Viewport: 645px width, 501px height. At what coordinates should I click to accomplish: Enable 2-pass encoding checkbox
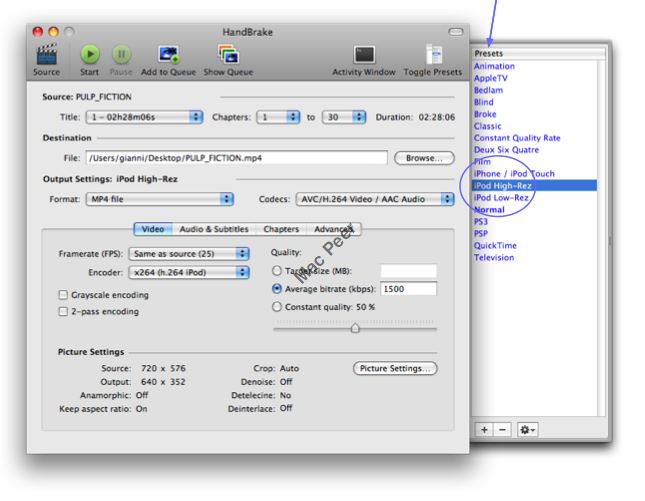pyautogui.click(x=63, y=311)
